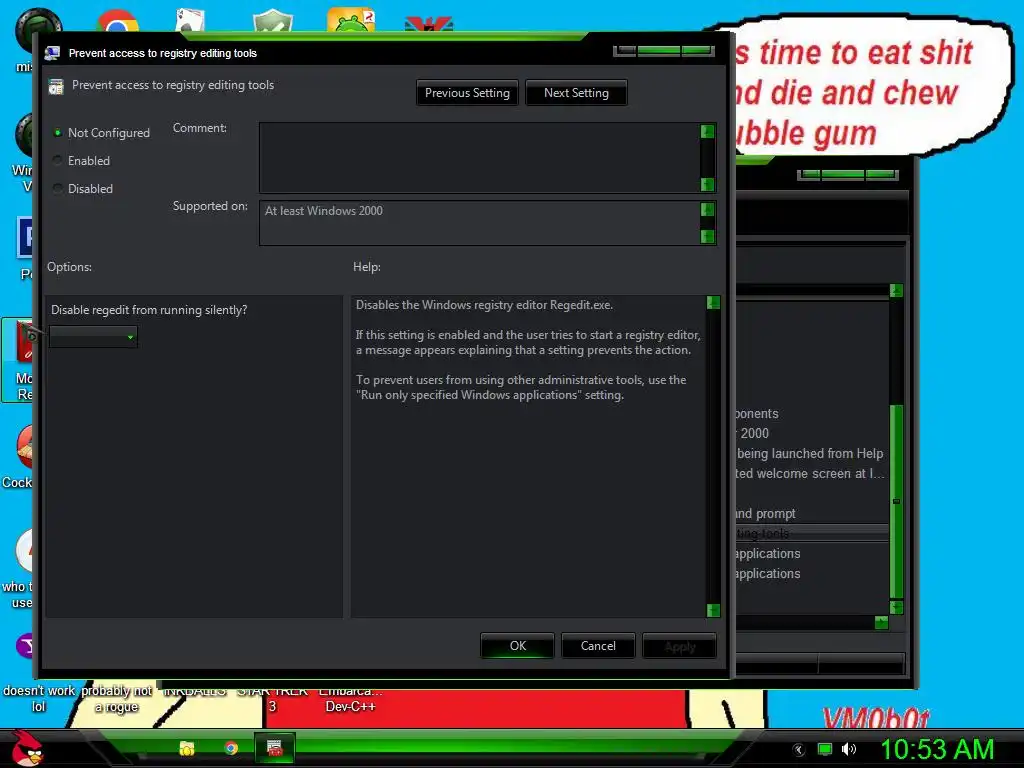Select the 'nd prompt' row in background list
The width and height of the screenshot is (1024, 768).
tap(811, 513)
